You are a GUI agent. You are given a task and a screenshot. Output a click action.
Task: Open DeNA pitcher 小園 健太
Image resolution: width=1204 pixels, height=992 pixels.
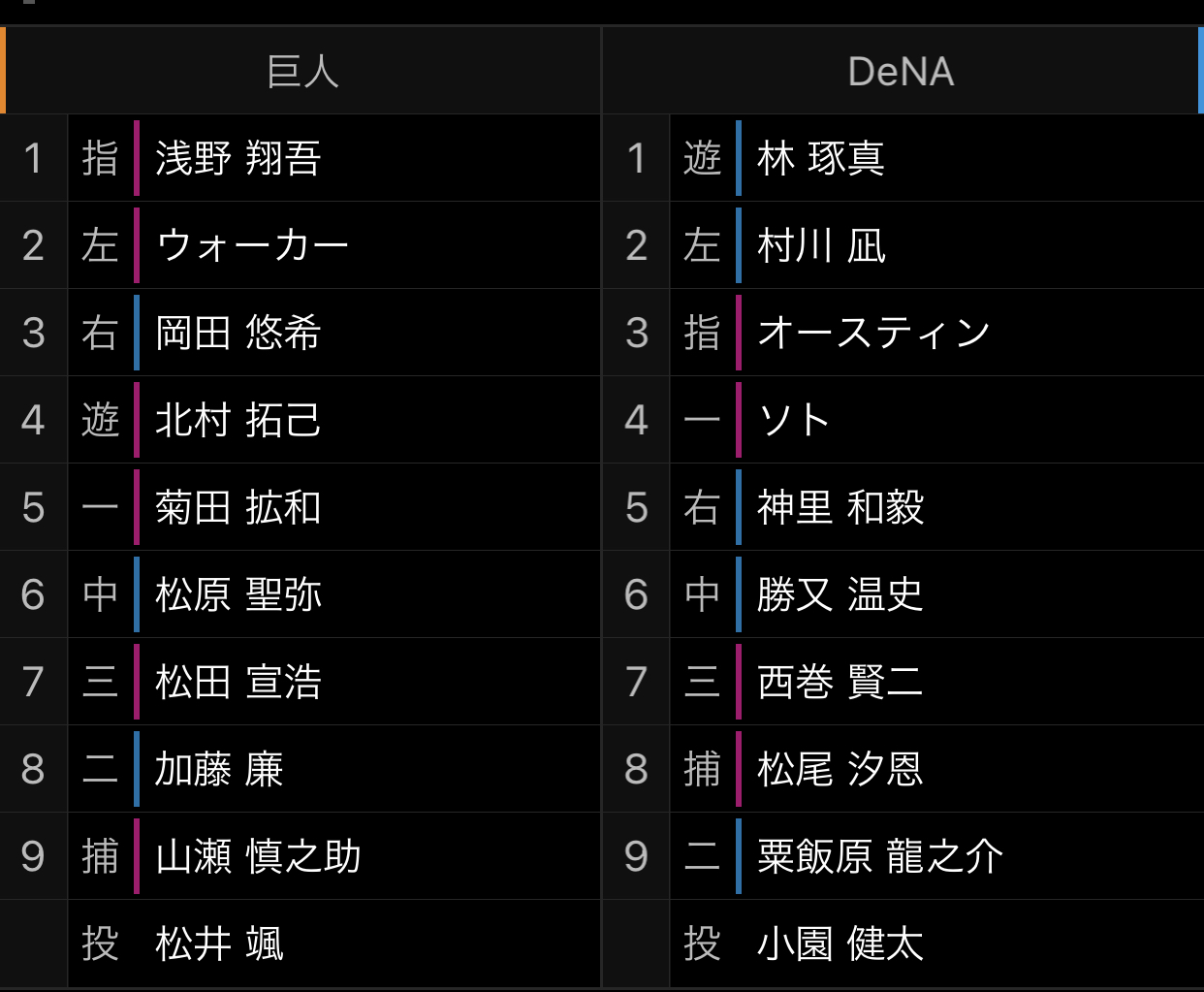pyautogui.click(x=840, y=944)
